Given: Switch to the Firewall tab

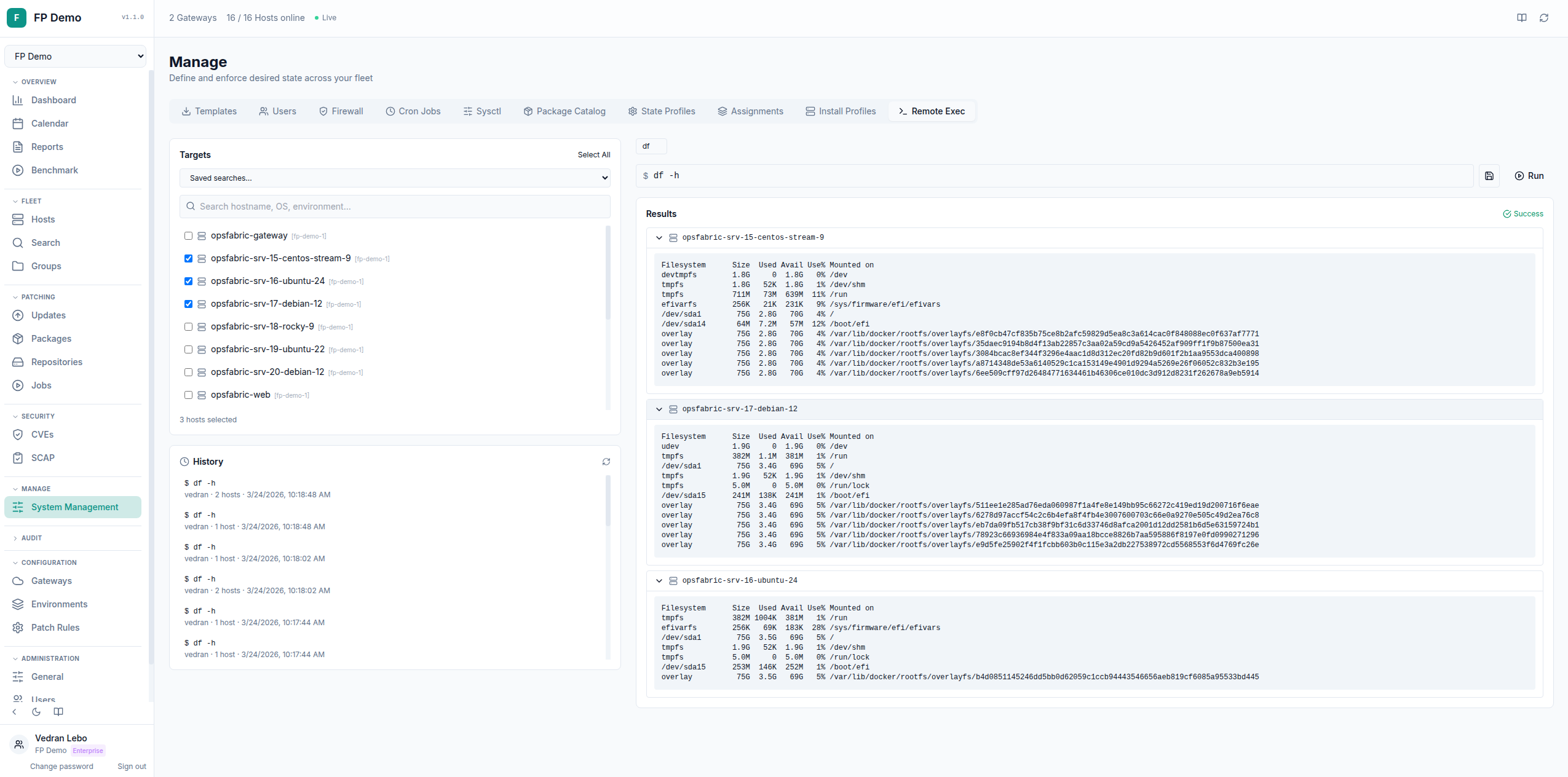Looking at the screenshot, I should tap(342, 111).
